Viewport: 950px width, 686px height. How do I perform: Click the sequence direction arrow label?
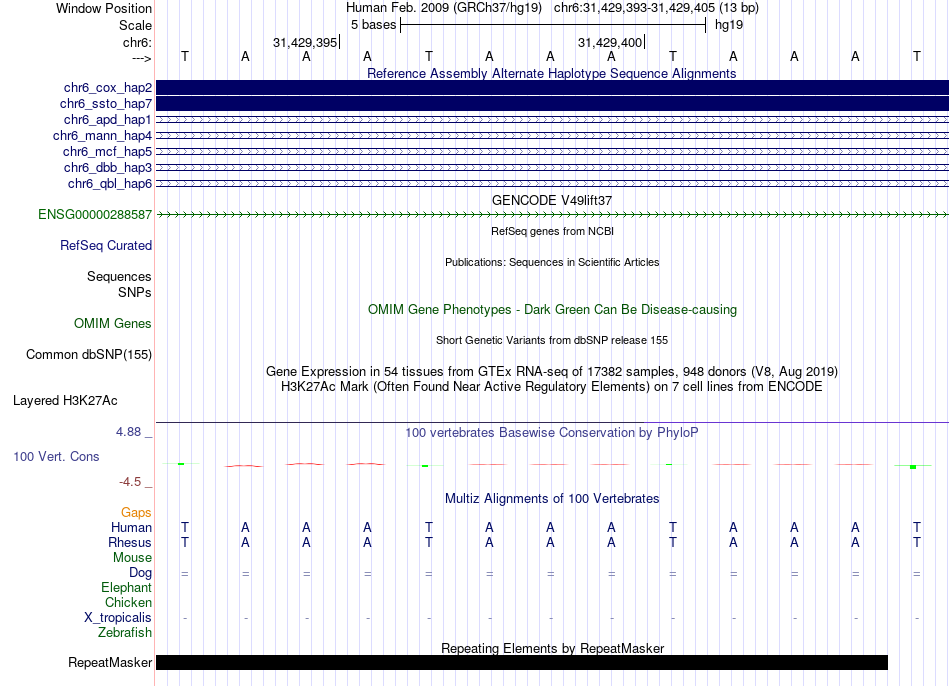pos(141,58)
